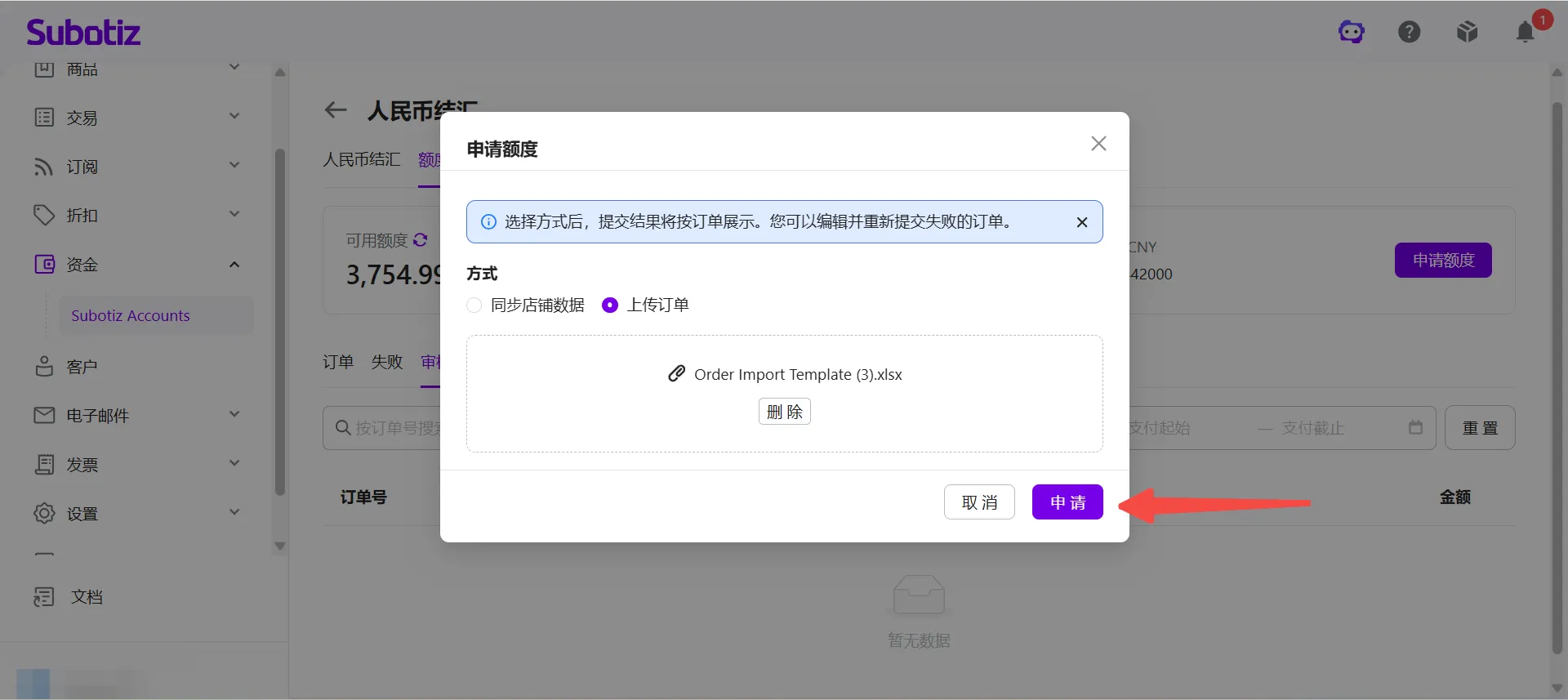The image size is (1568, 700).
Task: Click the info icon in the blue alert
Action: (488, 222)
